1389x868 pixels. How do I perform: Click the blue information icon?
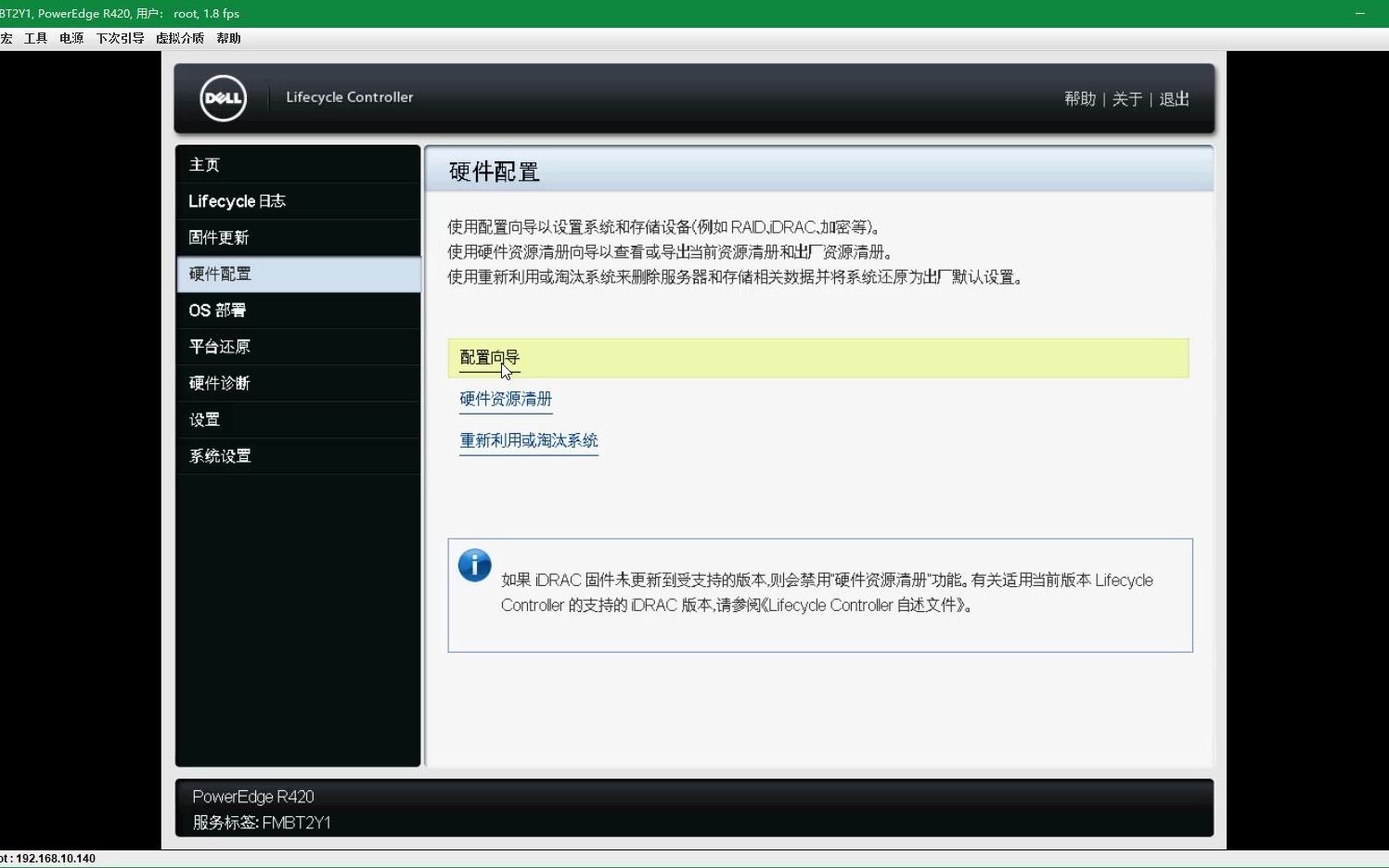[474, 565]
